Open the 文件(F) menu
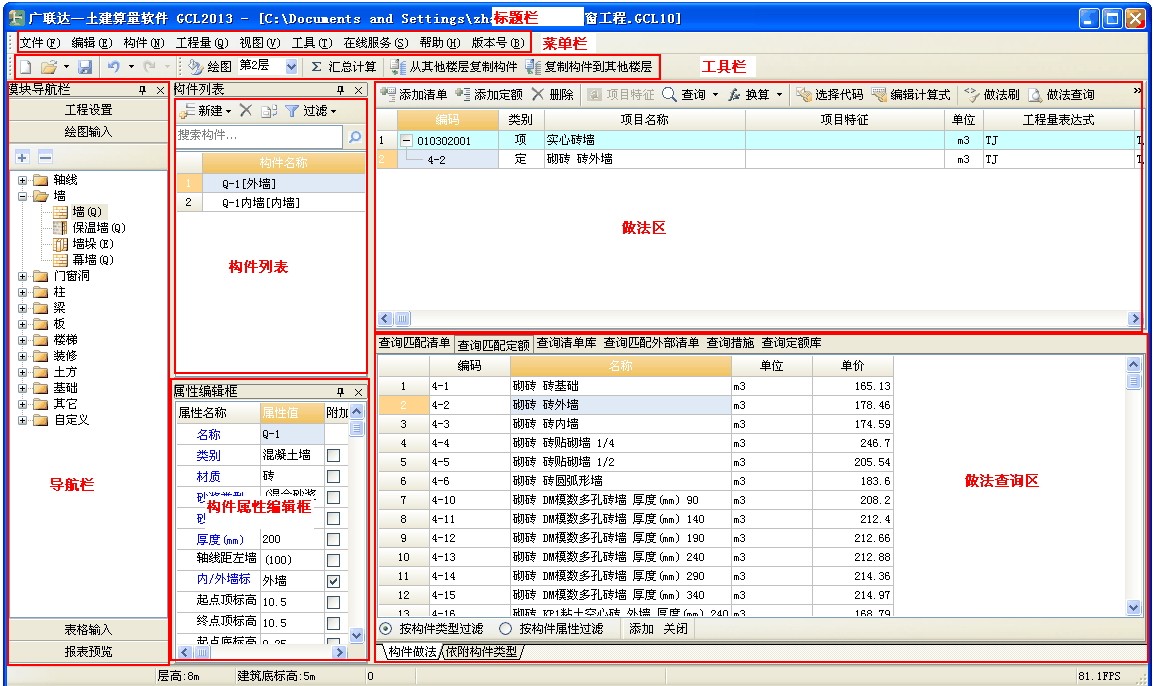Image resolution: width=1153 pixels, height=686 pixels. [x=40, y=43]
